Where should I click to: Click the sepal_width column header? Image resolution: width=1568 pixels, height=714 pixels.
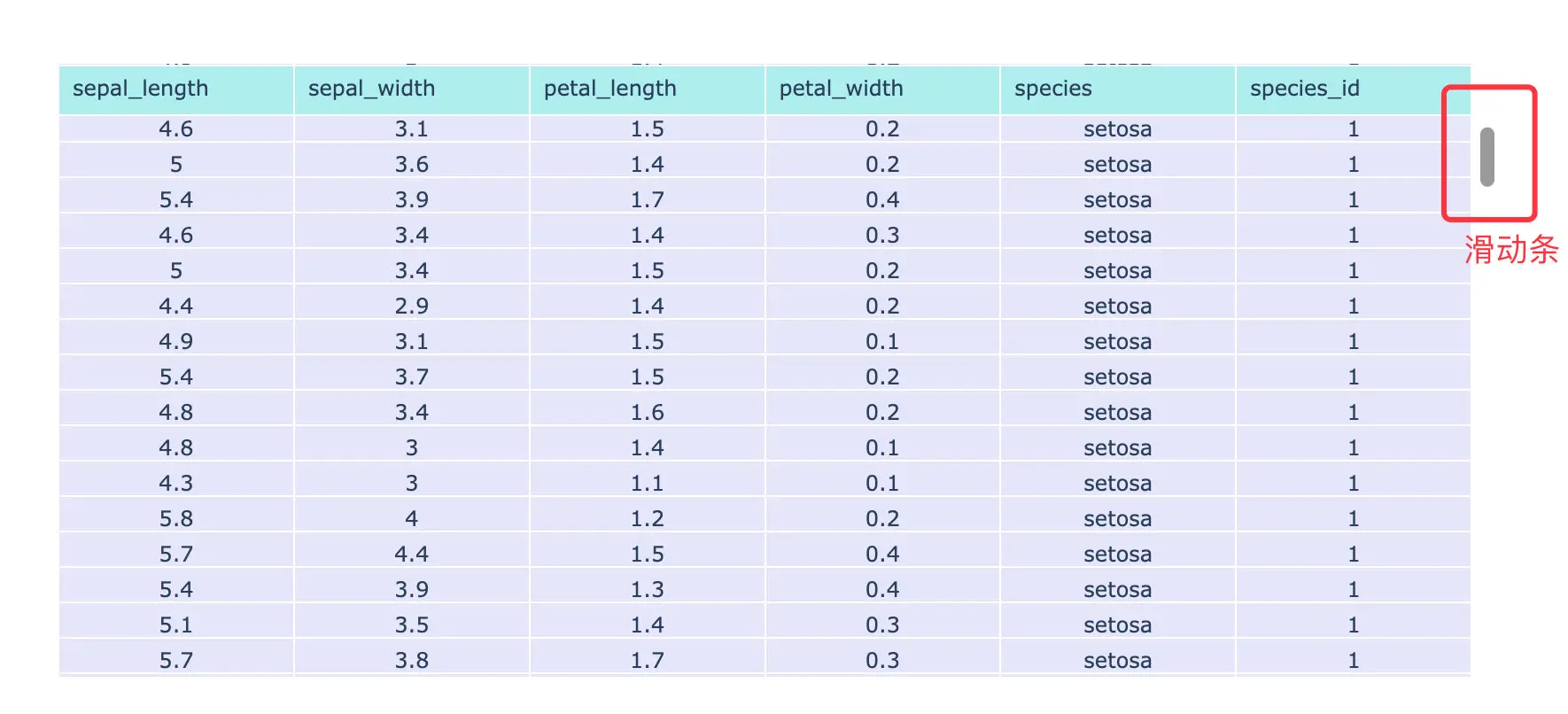(x=411, y=89)
